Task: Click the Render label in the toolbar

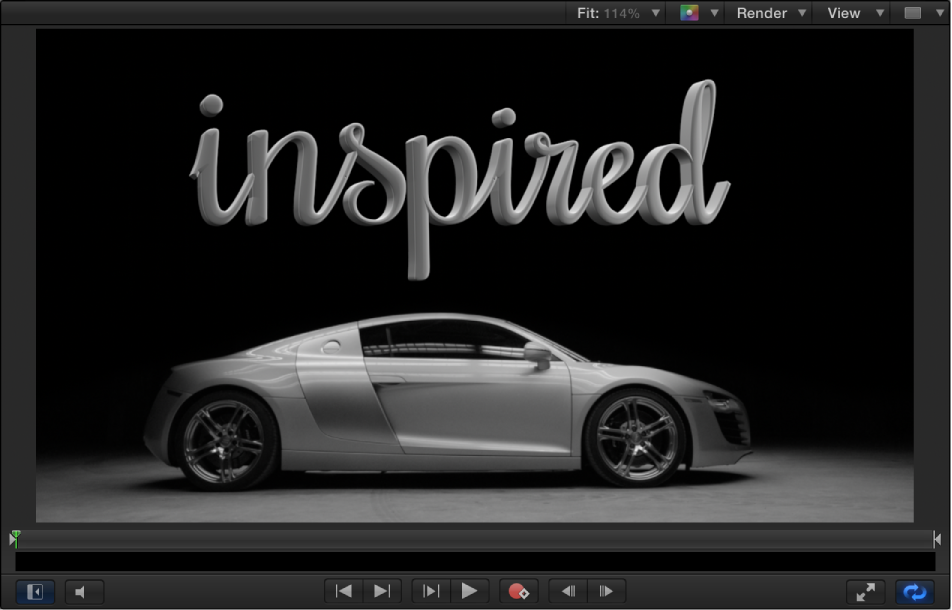Action: tap(761, 13)
